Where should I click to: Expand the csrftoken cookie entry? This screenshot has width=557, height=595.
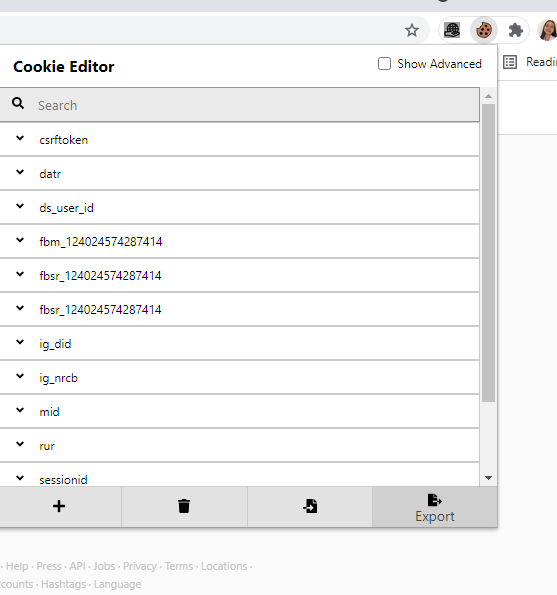[x=239, y=139]
